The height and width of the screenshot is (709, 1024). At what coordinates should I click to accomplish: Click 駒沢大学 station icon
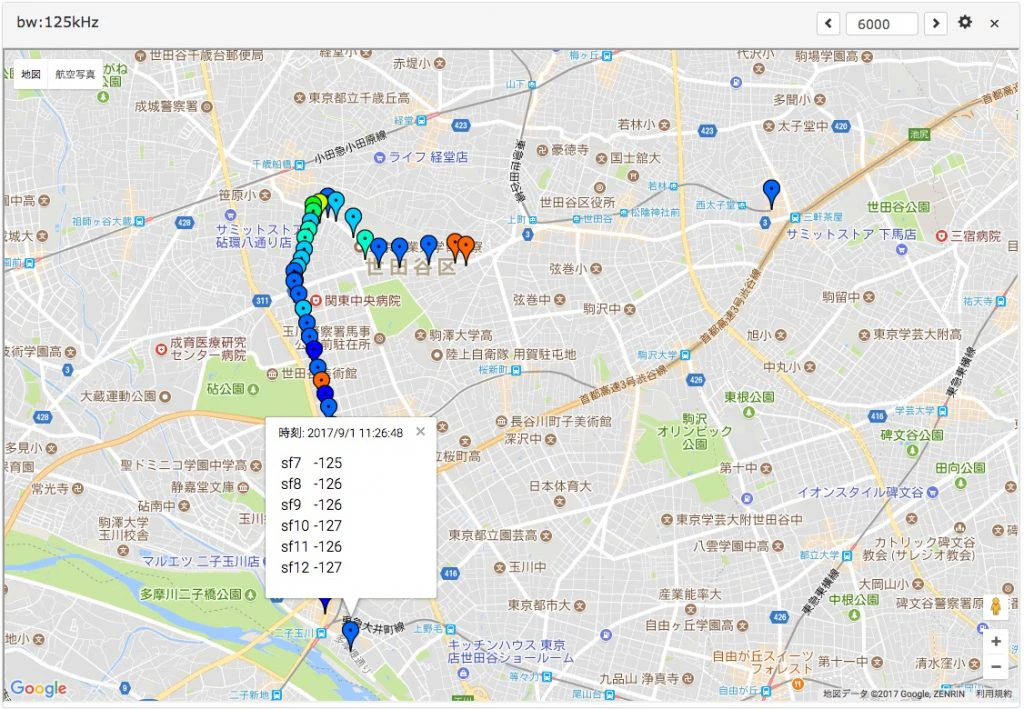[x=685, y=355]
